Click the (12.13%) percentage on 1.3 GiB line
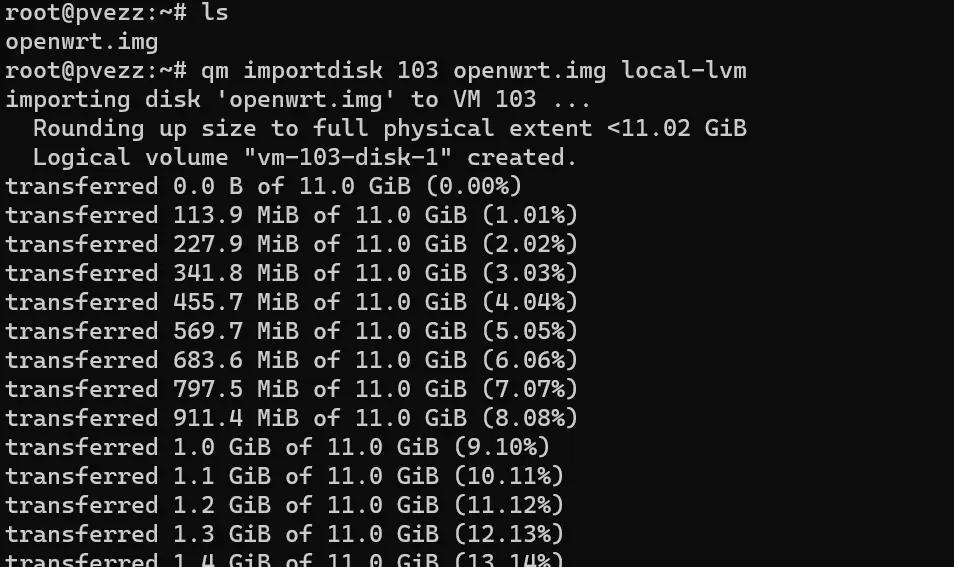Screen dimensions: 954x567 (509, 534)
